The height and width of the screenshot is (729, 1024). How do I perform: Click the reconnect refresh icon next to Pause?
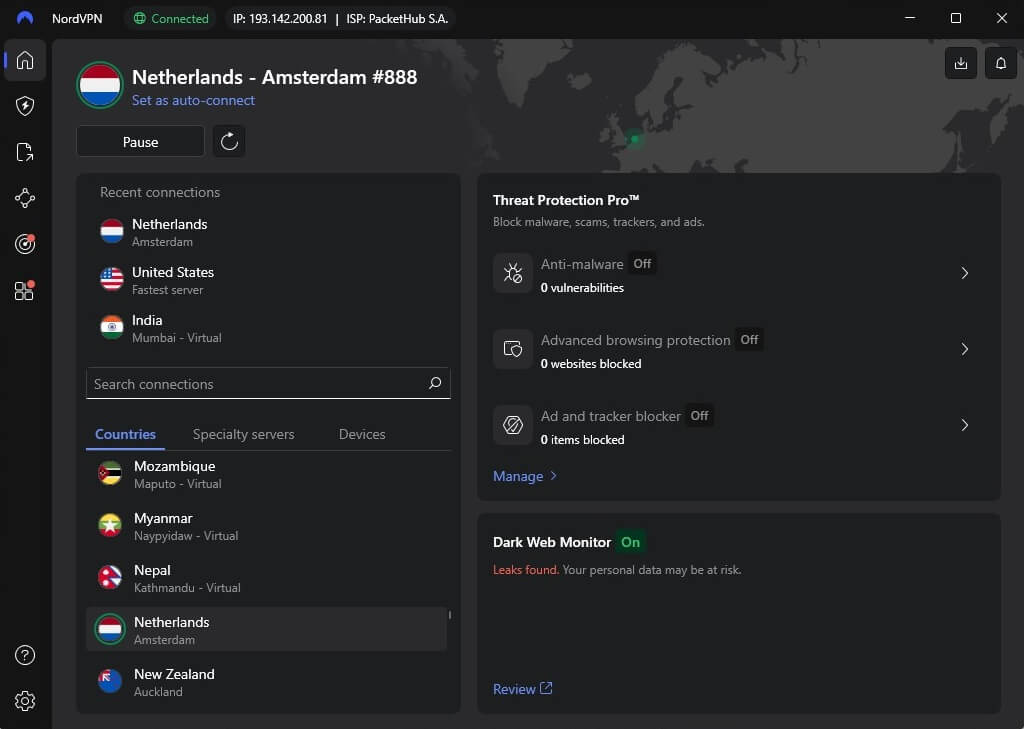point(229,141)
